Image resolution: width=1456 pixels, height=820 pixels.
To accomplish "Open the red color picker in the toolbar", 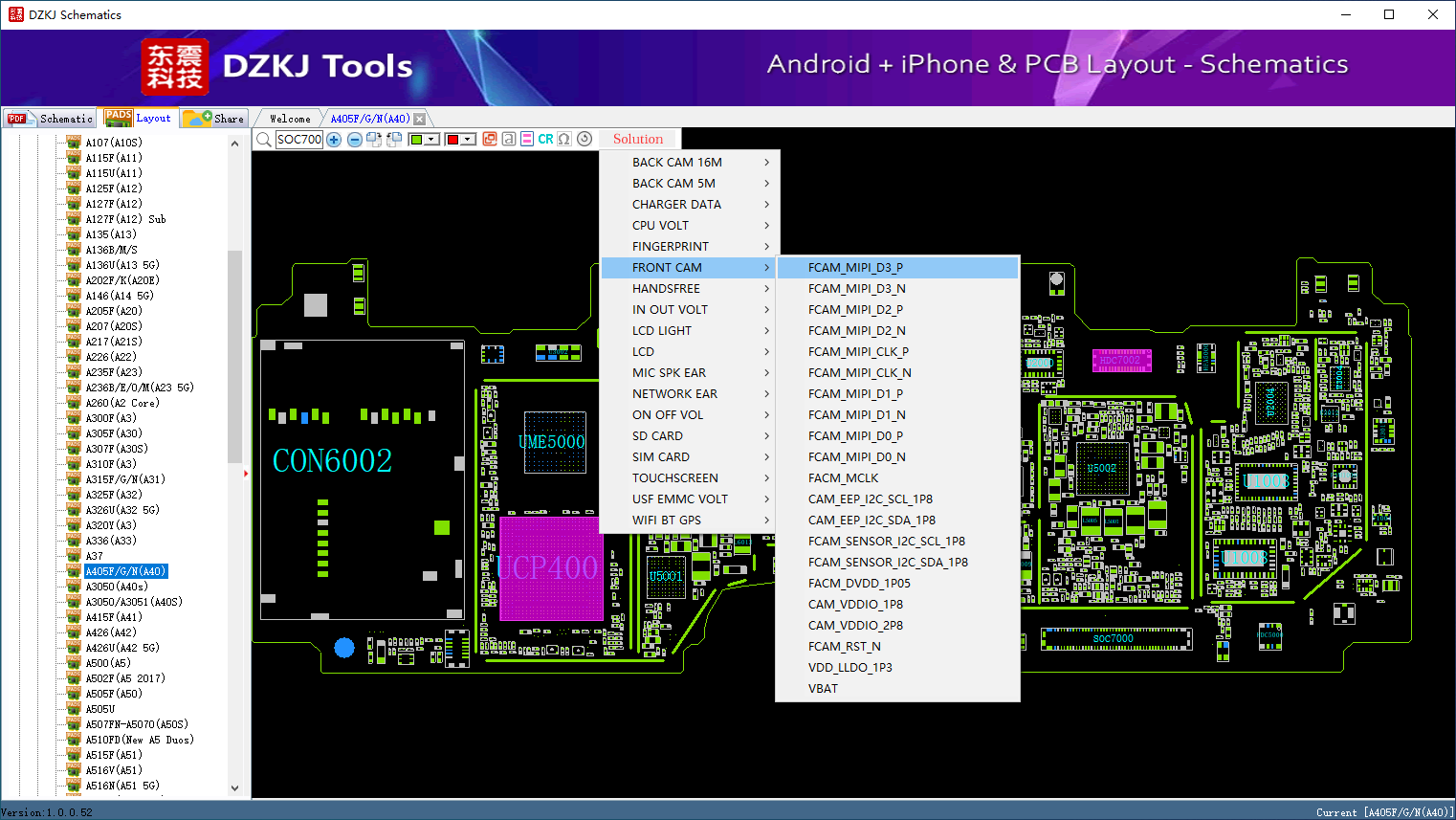I will 460,140.
